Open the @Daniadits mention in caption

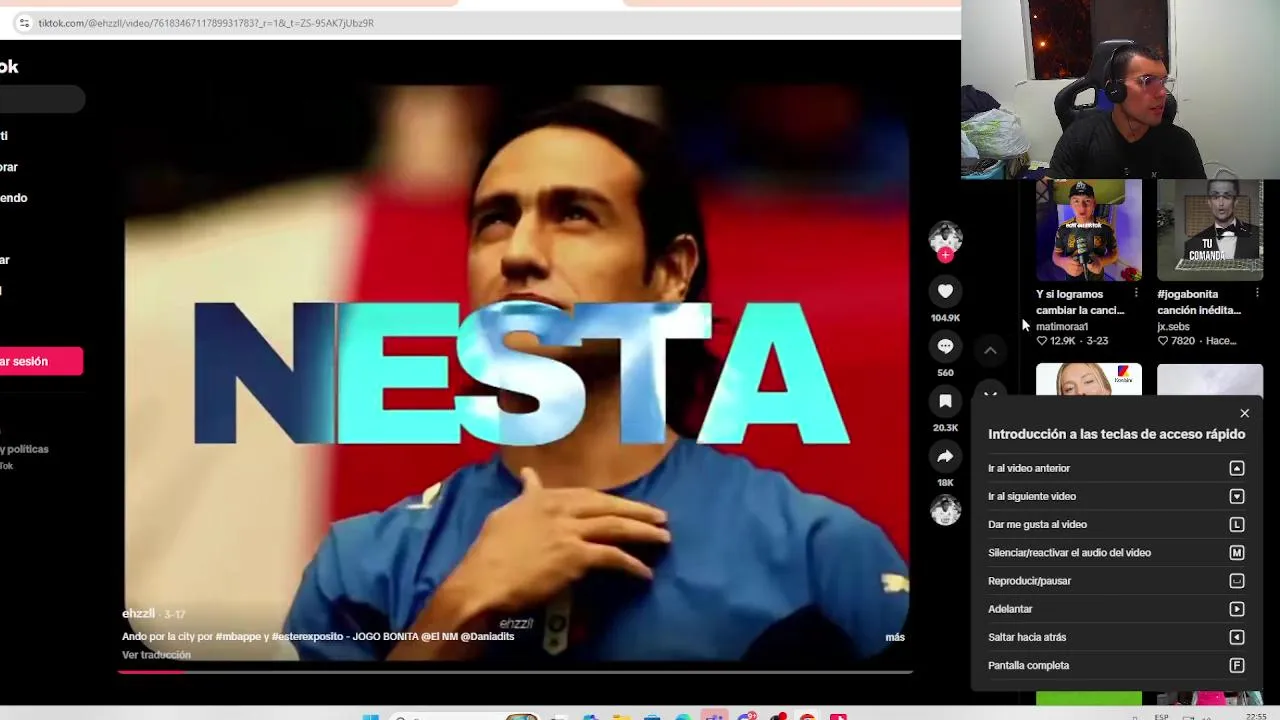487,636
